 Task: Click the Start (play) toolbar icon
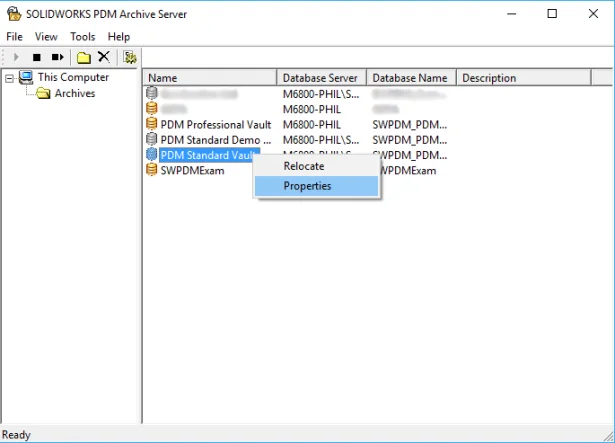tap(16, 57)
